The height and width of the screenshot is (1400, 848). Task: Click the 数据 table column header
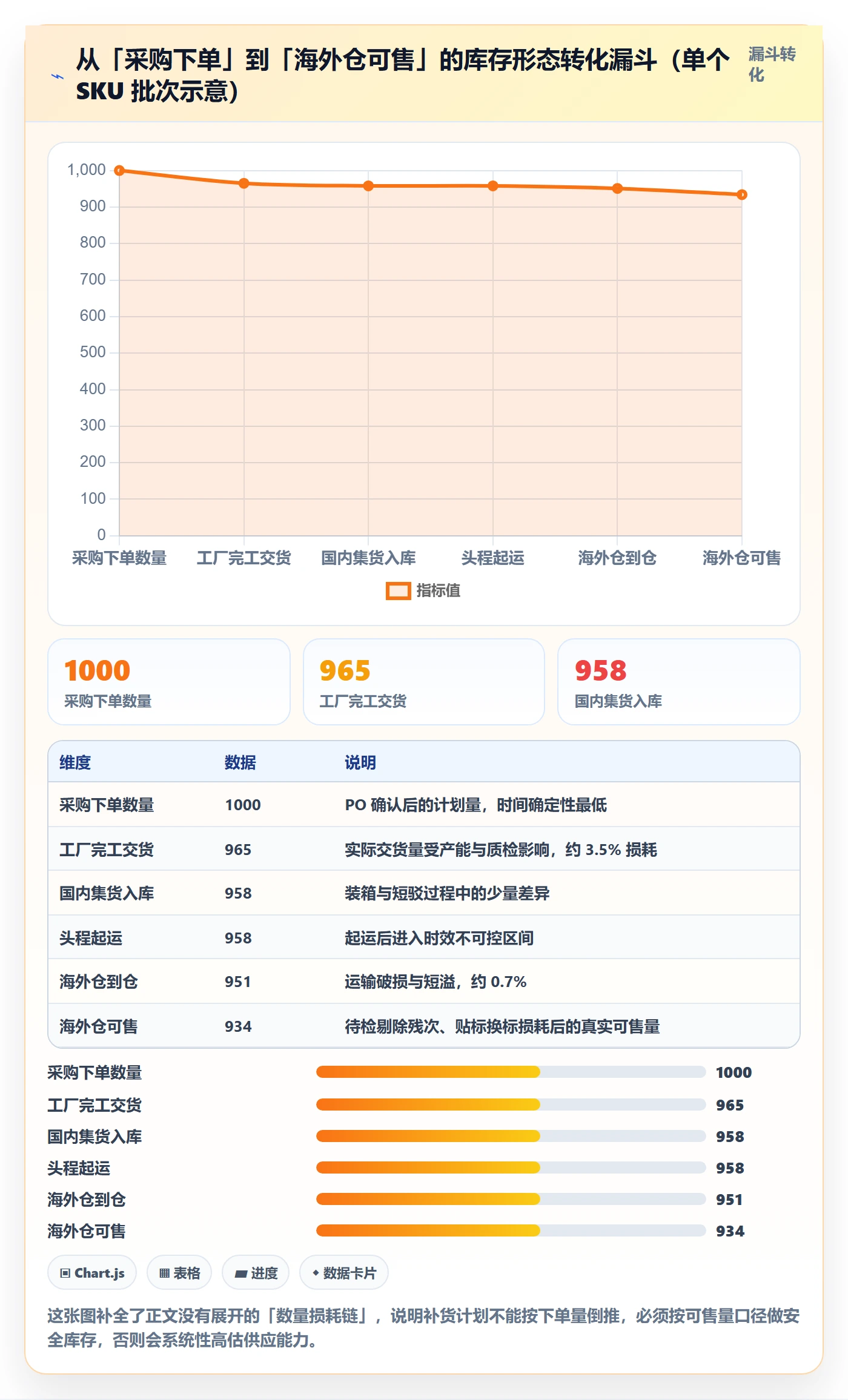(x=240, y=762)
